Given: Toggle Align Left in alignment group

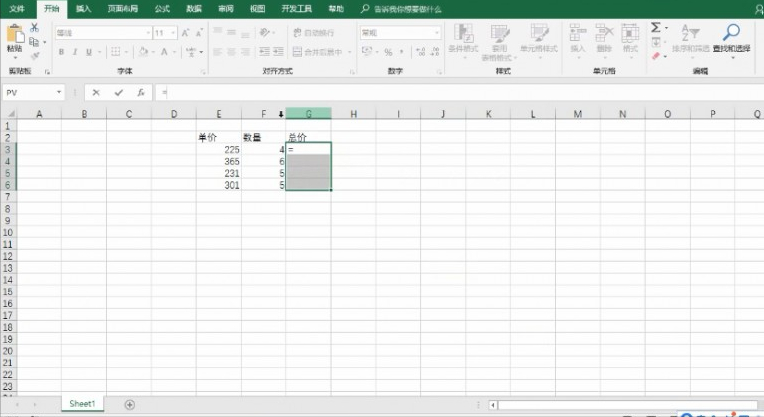Looking at the screenshot, I should click(x=218, y=52).
